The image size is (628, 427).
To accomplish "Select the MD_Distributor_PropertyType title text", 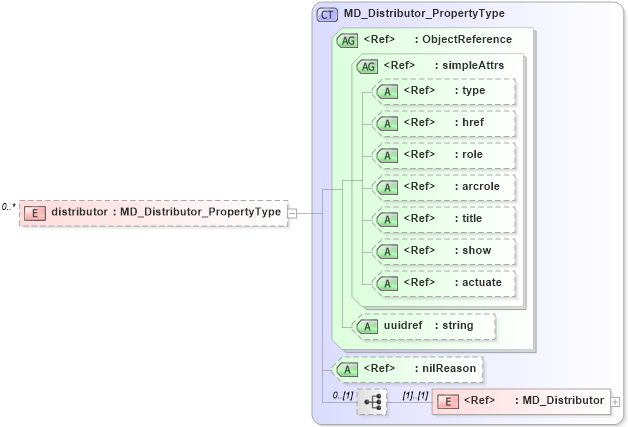I will point(424,13).
